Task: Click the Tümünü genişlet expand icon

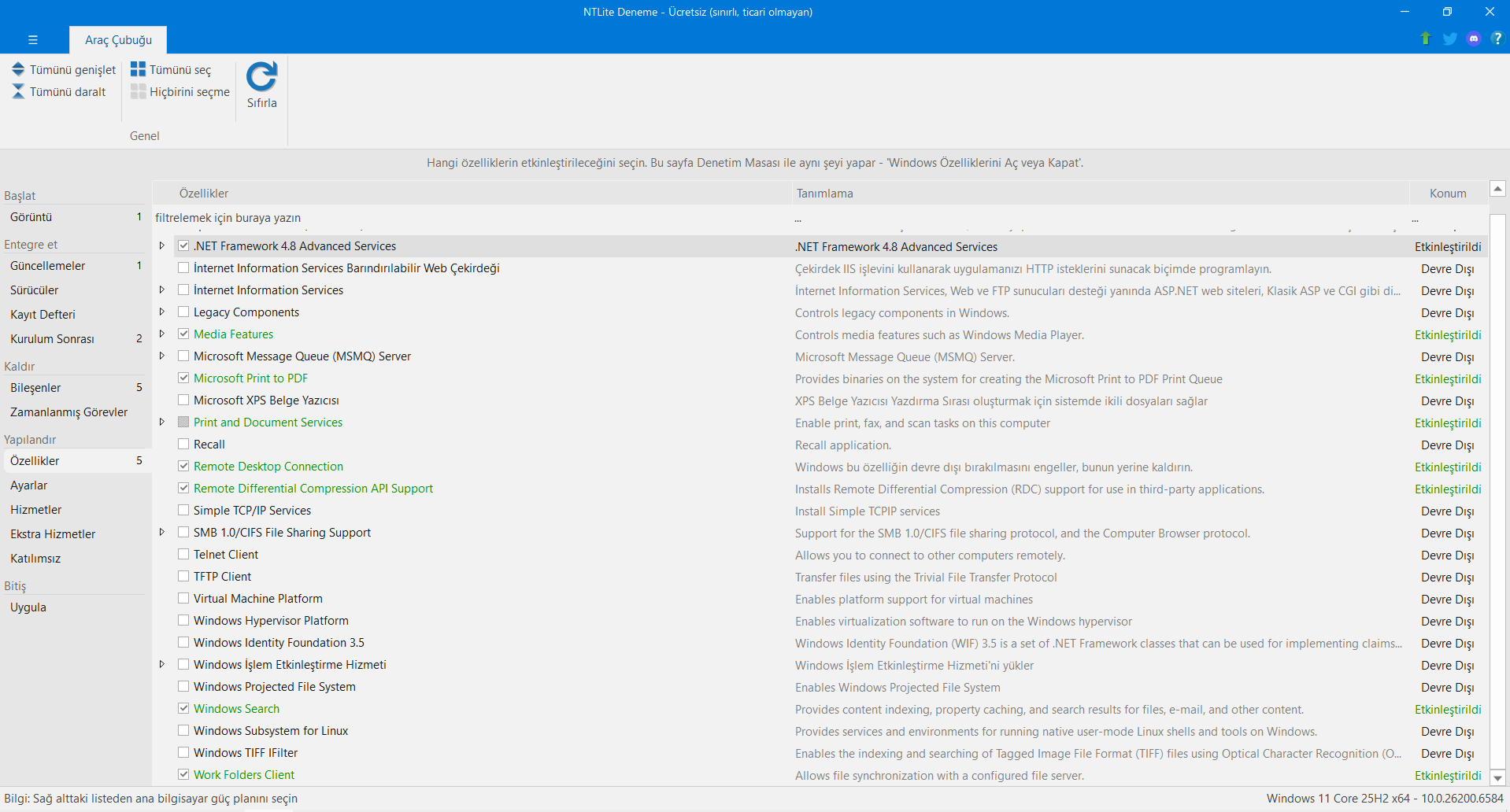Action: coord(18,69)
